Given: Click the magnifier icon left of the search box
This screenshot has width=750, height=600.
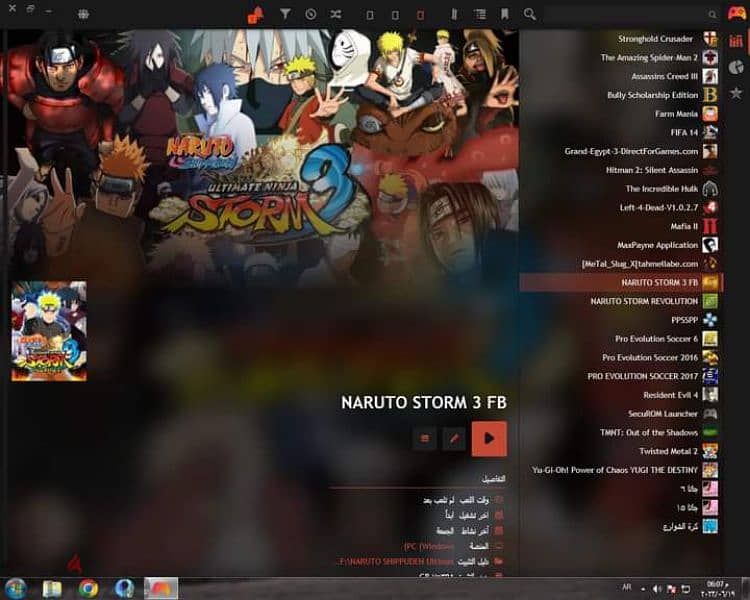Looking at the screenshot, I should coord(529,14).
